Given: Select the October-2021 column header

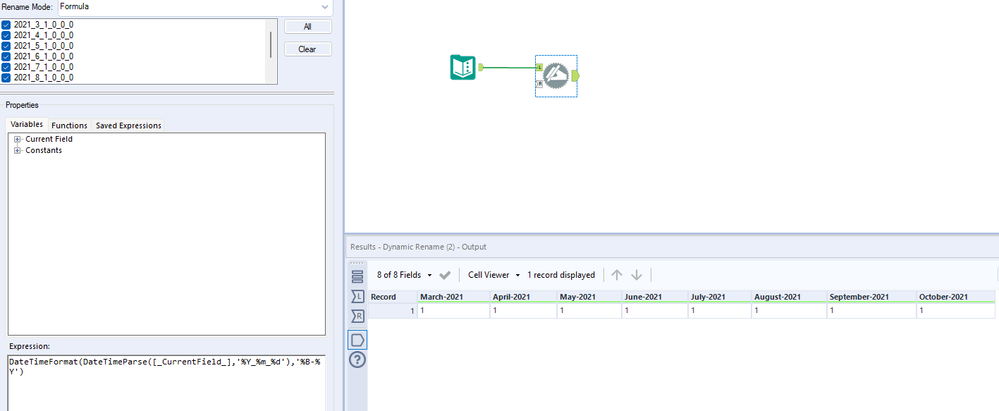Looking at the screenshot, I should tap(955, 297).
